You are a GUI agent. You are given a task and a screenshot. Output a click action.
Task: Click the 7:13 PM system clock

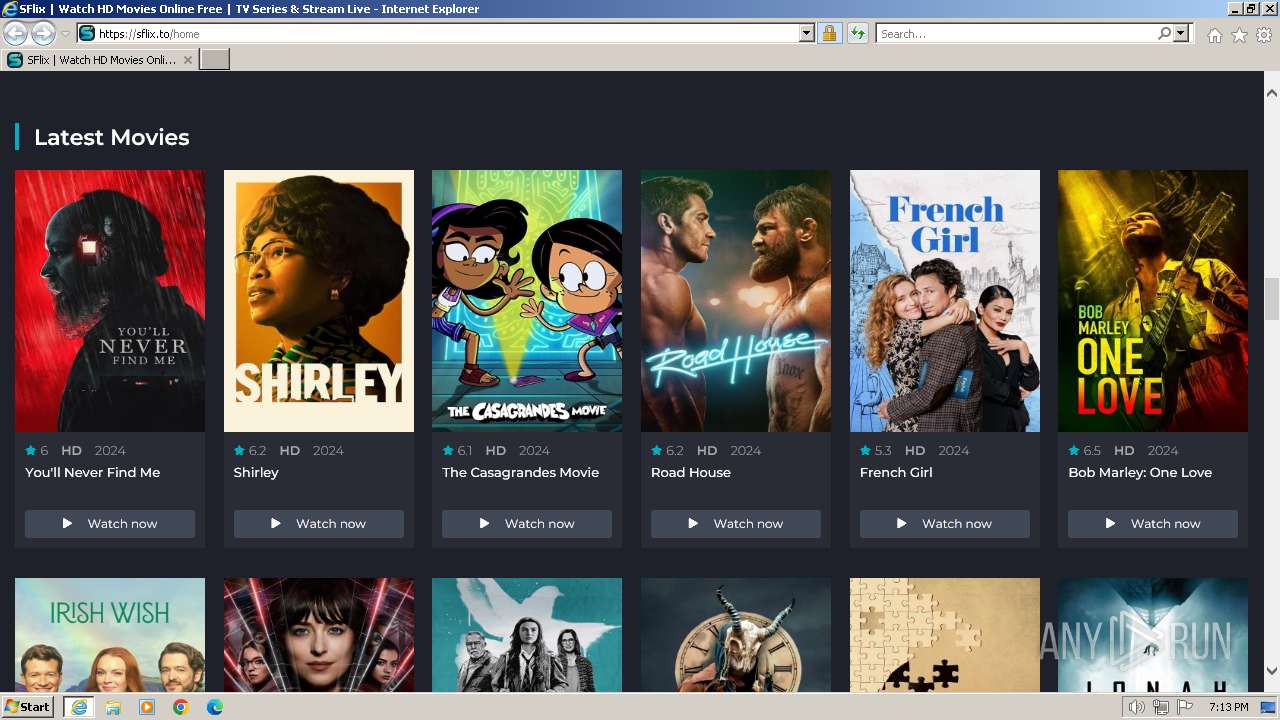(x=1229, y=707)
